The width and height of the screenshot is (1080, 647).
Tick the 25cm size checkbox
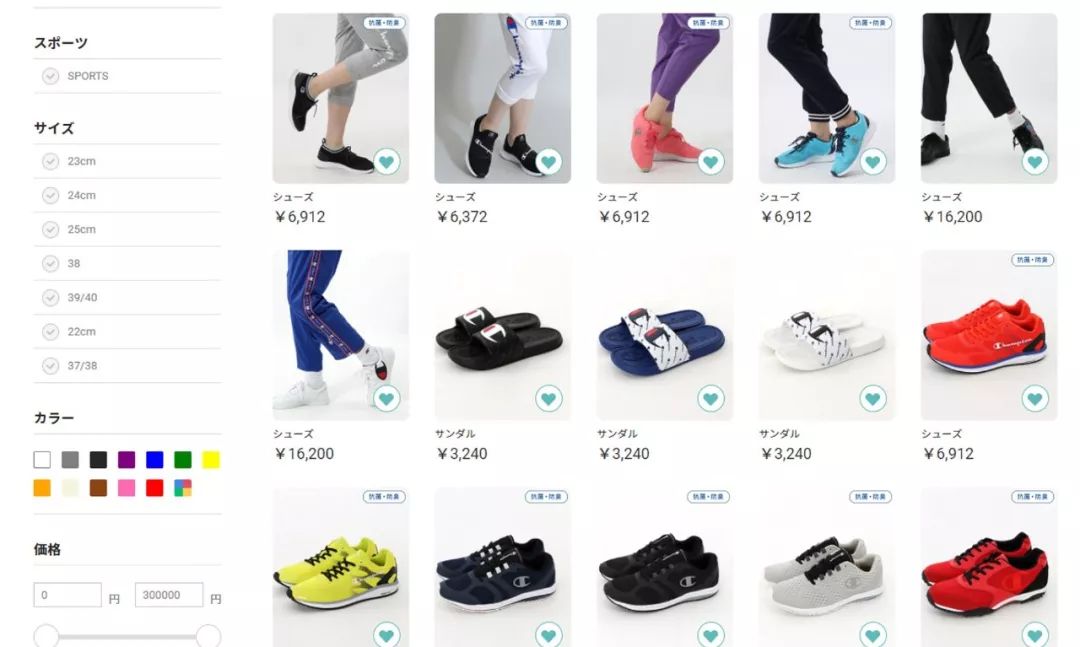click(x=50, y=229)
